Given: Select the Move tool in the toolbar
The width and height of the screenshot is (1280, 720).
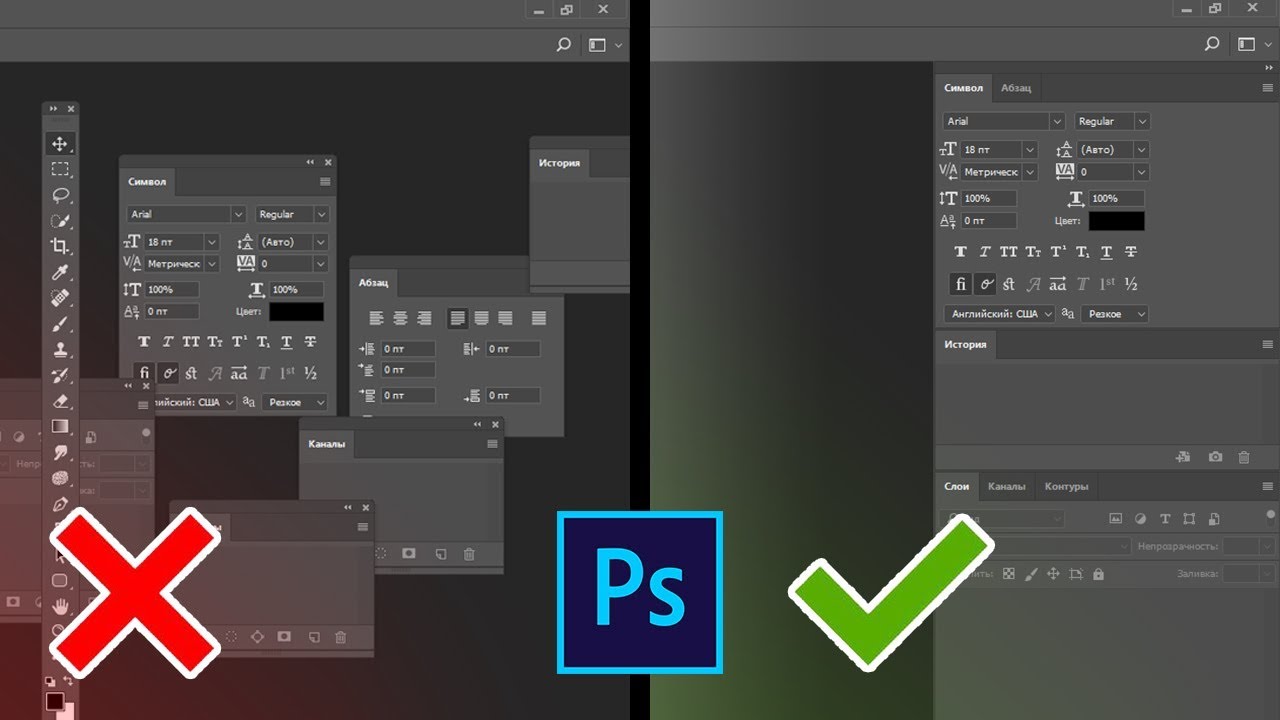Looking at the screenshot, I should [x=60, y=144].
